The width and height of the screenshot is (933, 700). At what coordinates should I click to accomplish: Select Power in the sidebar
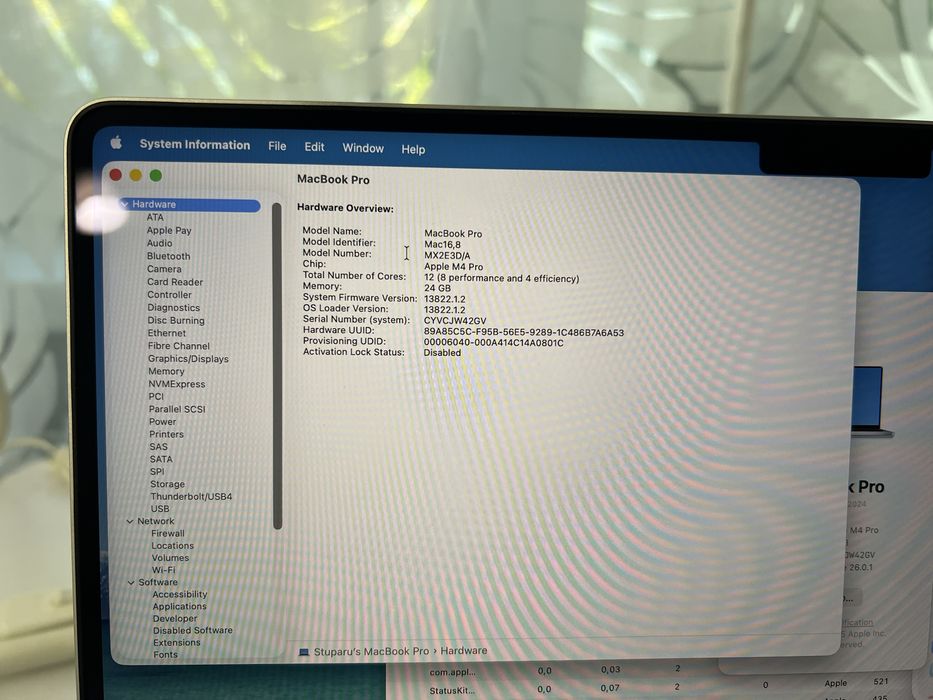click(162, 421)
